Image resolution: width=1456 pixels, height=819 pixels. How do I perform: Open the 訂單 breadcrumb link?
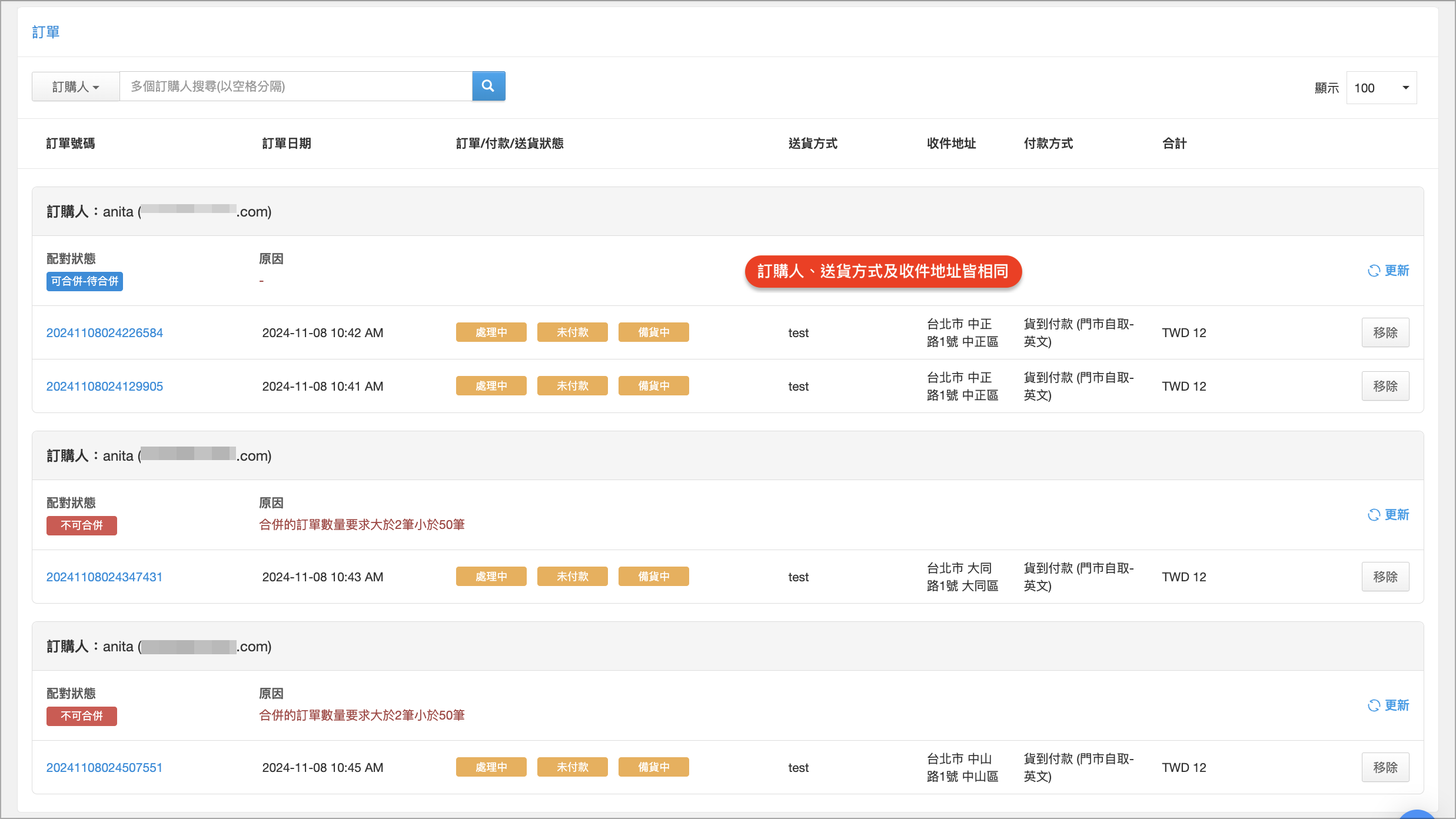[46, 32]
